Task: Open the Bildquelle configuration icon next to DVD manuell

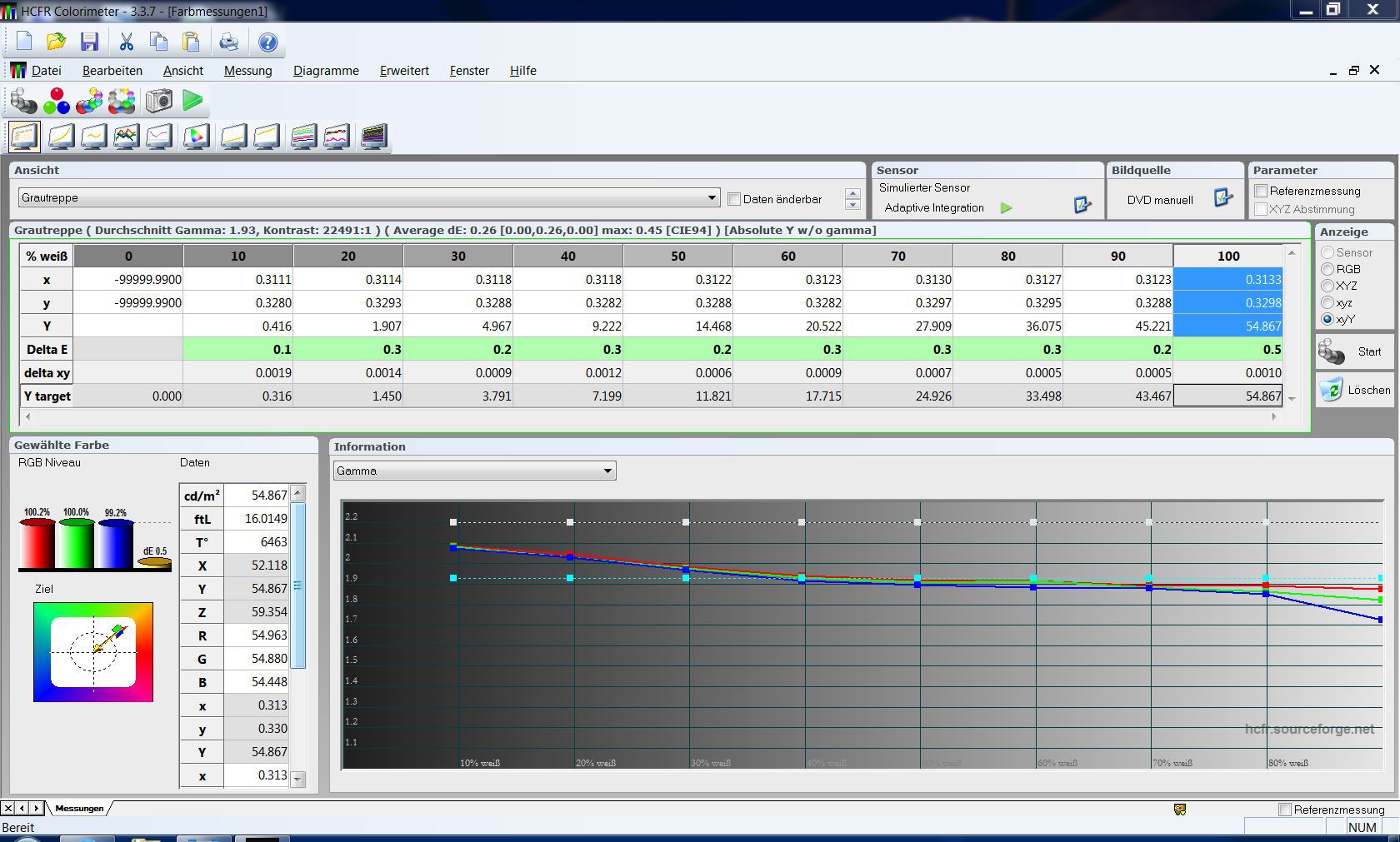Action: click(x=1222, y=198)
